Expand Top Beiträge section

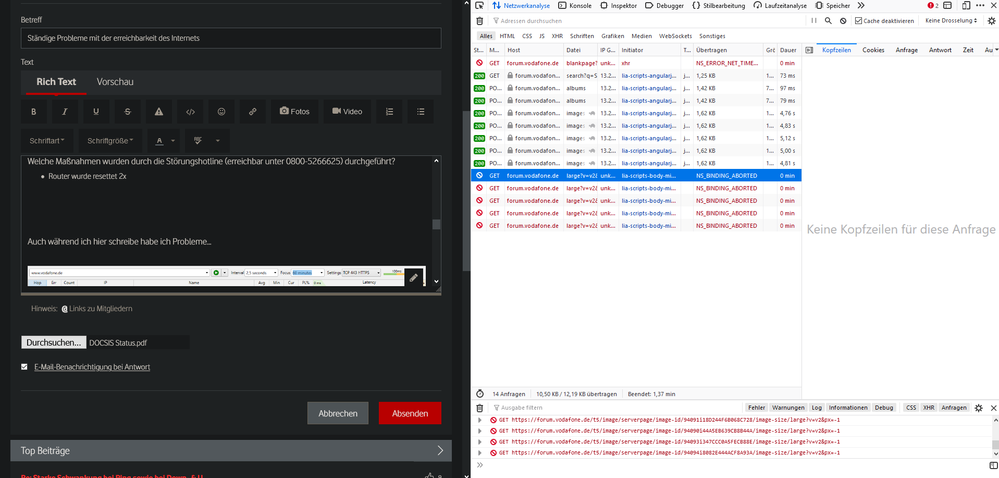(x=440, y=451)
